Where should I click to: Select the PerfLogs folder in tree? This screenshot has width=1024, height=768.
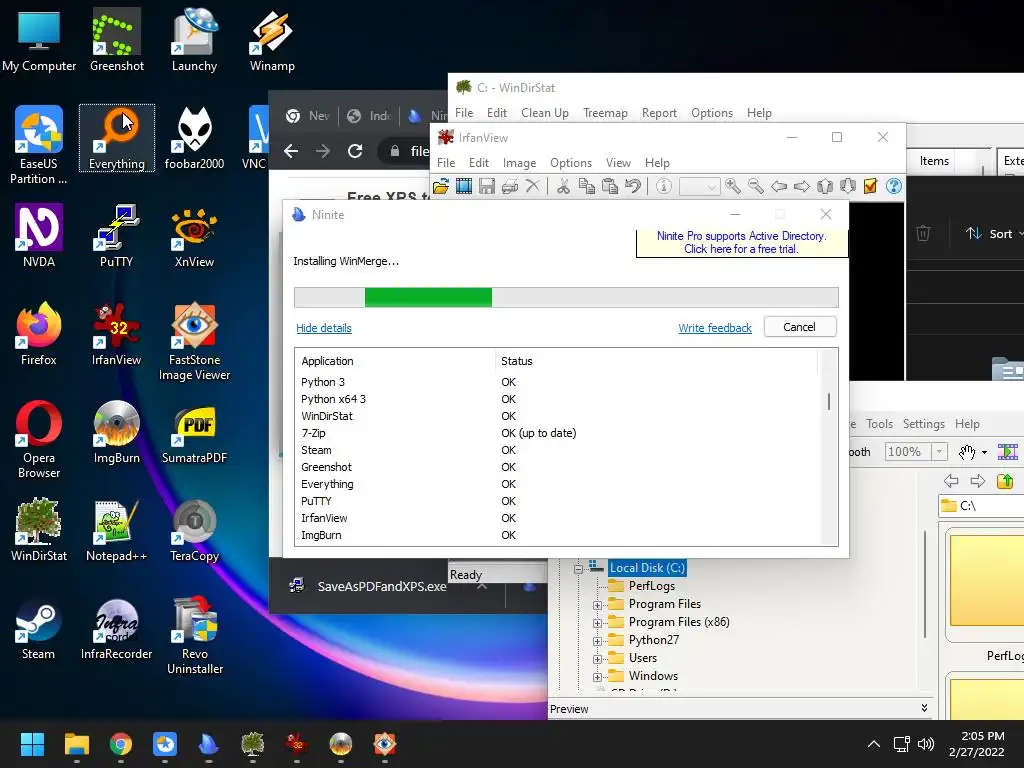point(651,586)
